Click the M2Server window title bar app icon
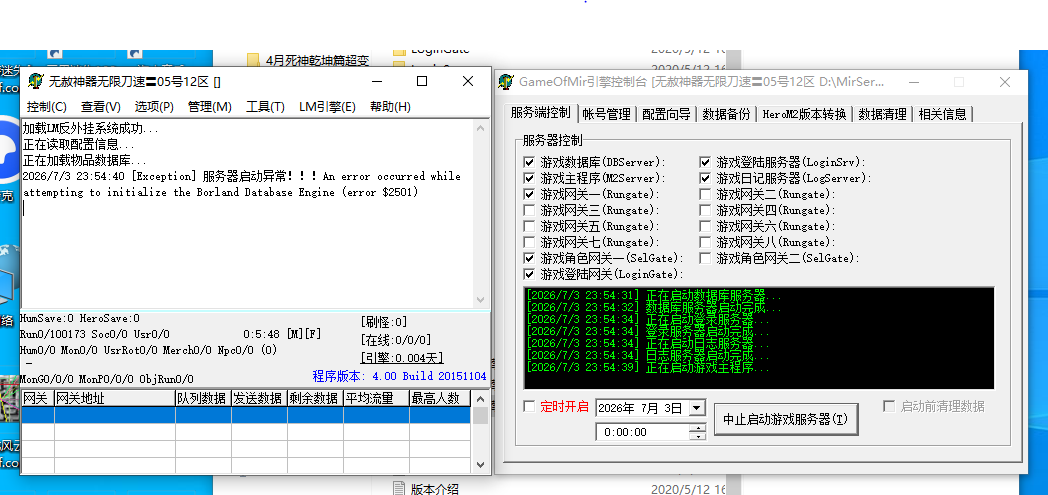The height and width of the screenshot is (495, 1048). click(x=36, y=81)
